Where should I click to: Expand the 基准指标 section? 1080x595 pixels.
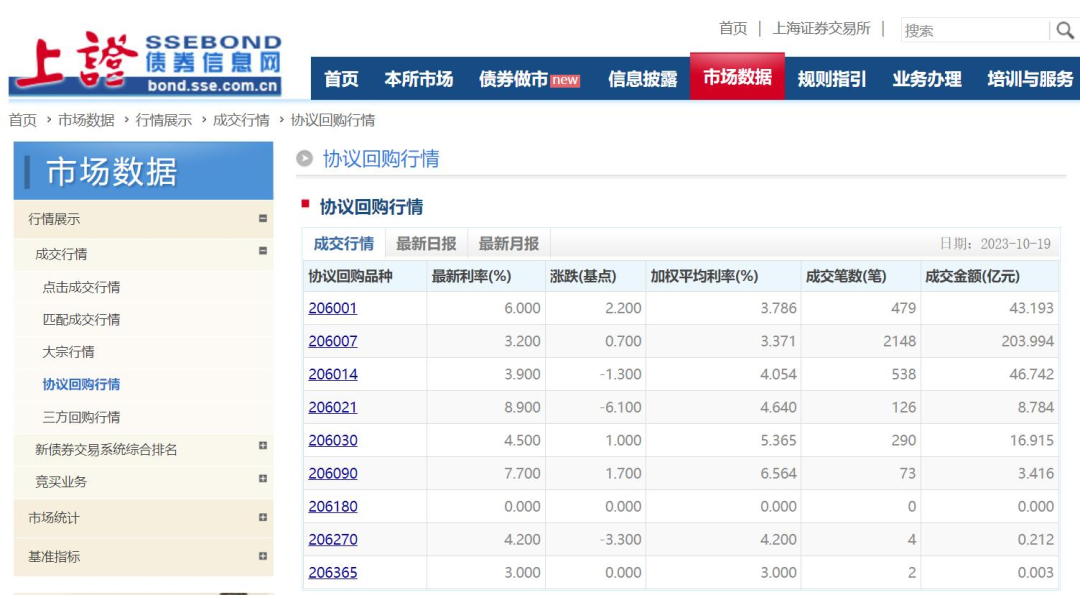262,556
